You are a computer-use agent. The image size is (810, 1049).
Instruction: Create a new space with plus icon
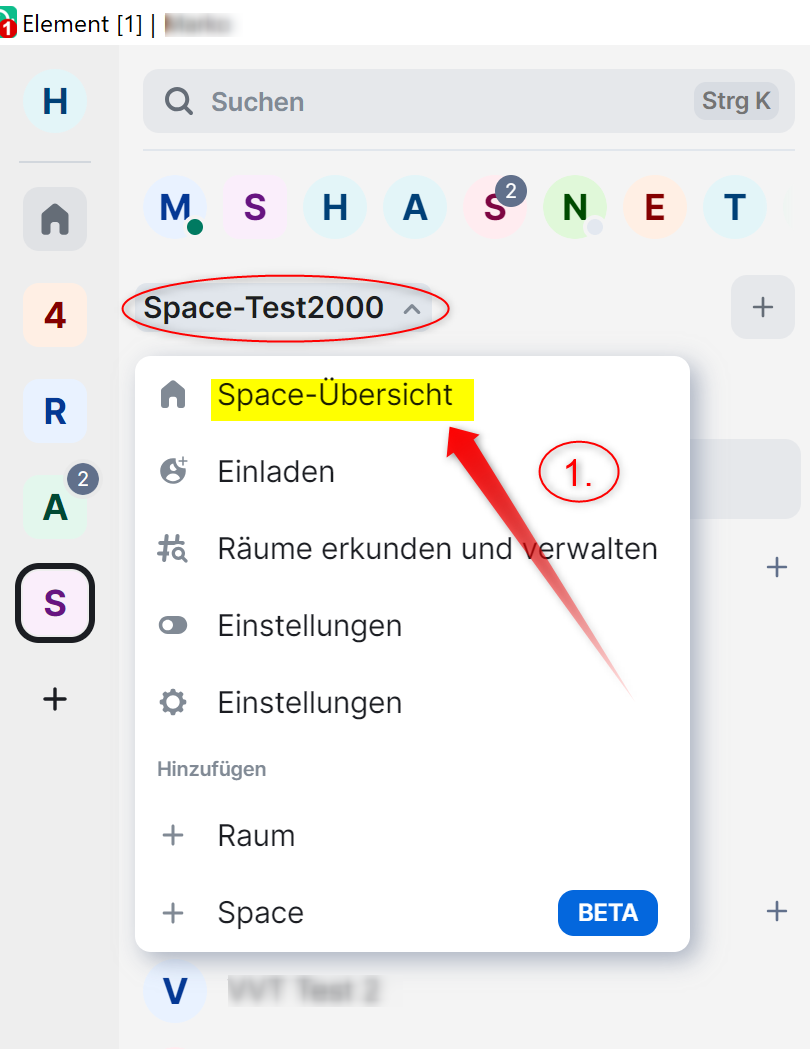pos(55,699)
